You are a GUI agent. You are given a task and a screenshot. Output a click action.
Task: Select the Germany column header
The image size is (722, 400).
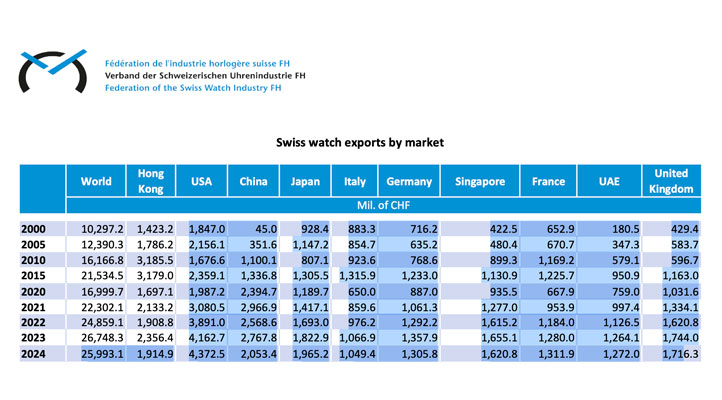point(409,182)
